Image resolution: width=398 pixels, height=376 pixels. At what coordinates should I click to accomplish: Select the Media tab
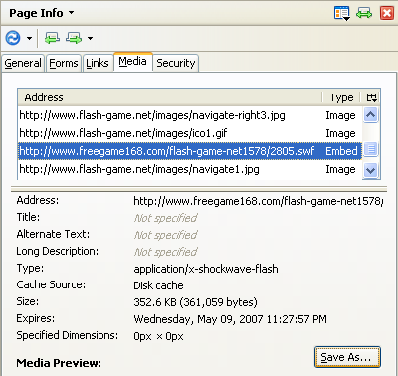pos(132,62)
